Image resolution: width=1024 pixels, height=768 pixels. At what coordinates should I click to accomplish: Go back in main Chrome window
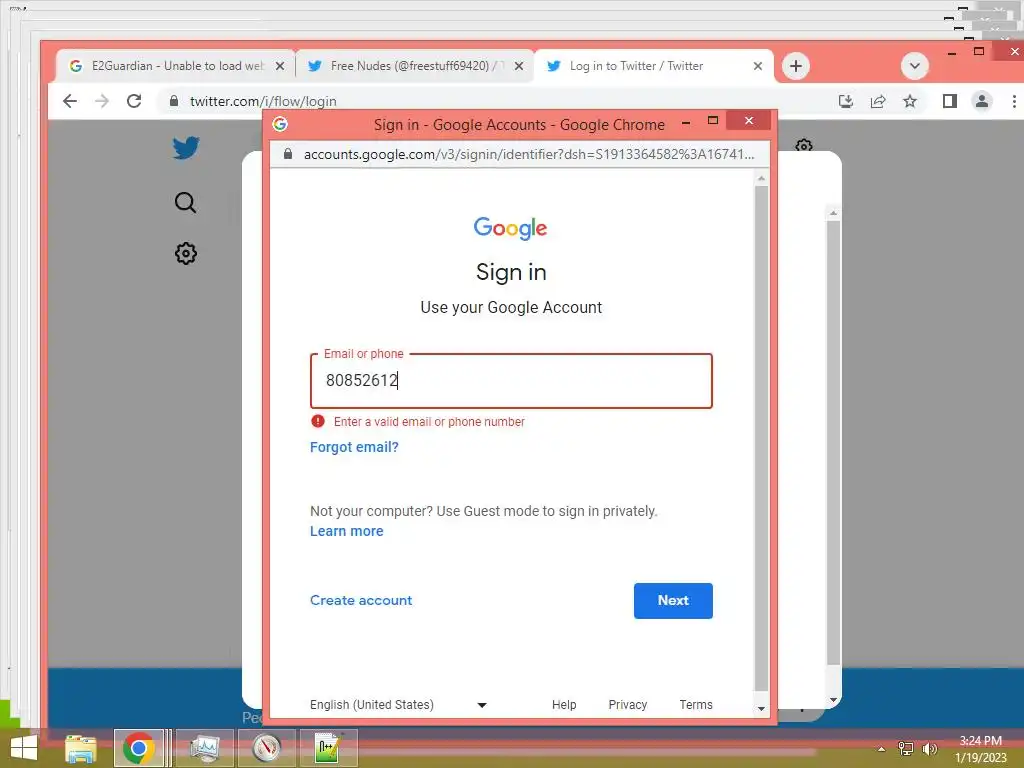(70, 101)
